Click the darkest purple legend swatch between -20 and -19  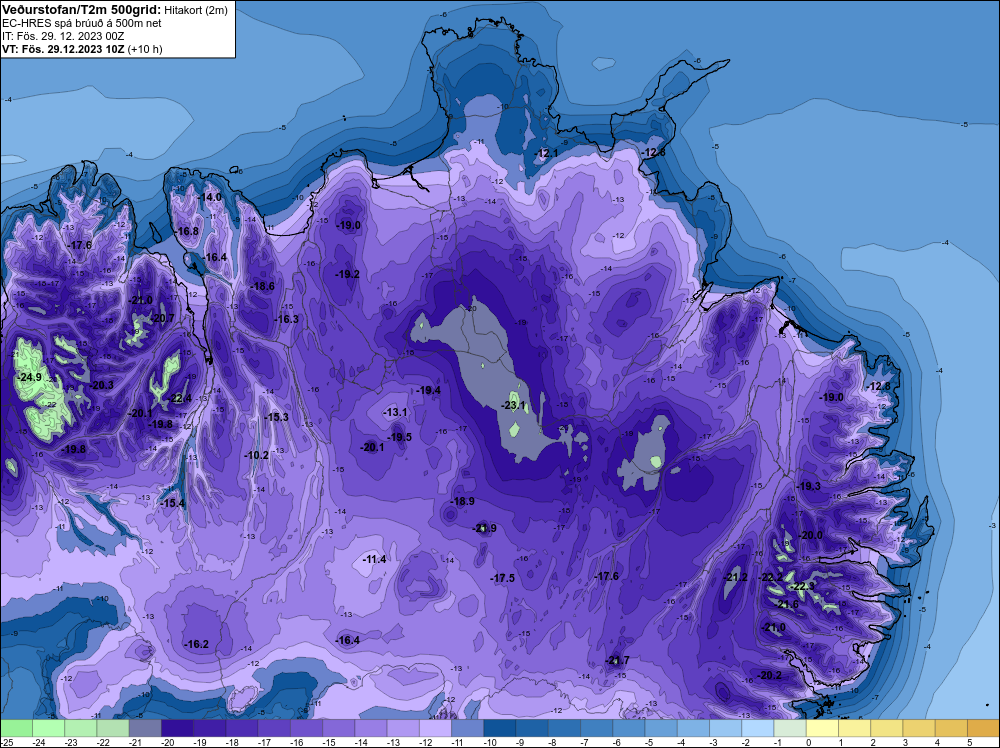click(177, 728)
